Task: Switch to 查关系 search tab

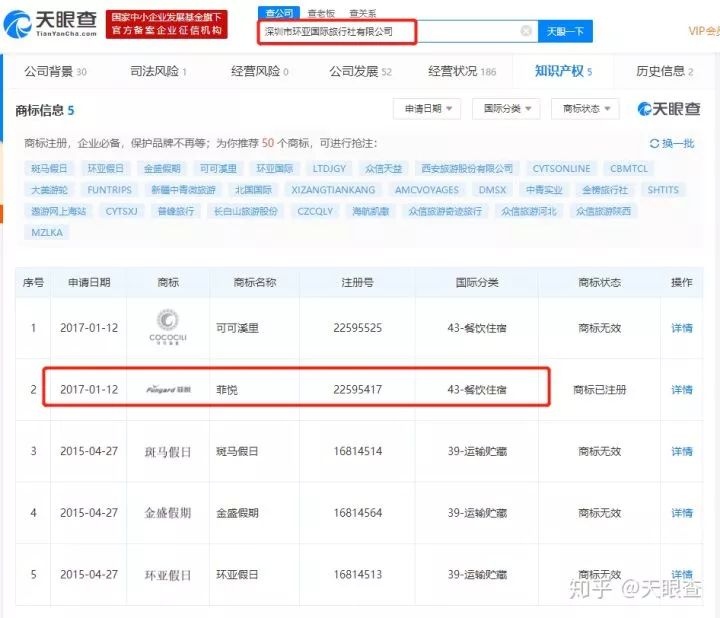Action: point(362,13)
